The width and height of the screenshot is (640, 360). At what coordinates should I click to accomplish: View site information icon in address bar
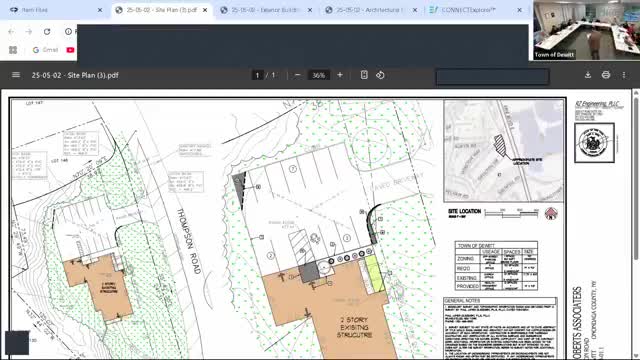click(68, 31)
